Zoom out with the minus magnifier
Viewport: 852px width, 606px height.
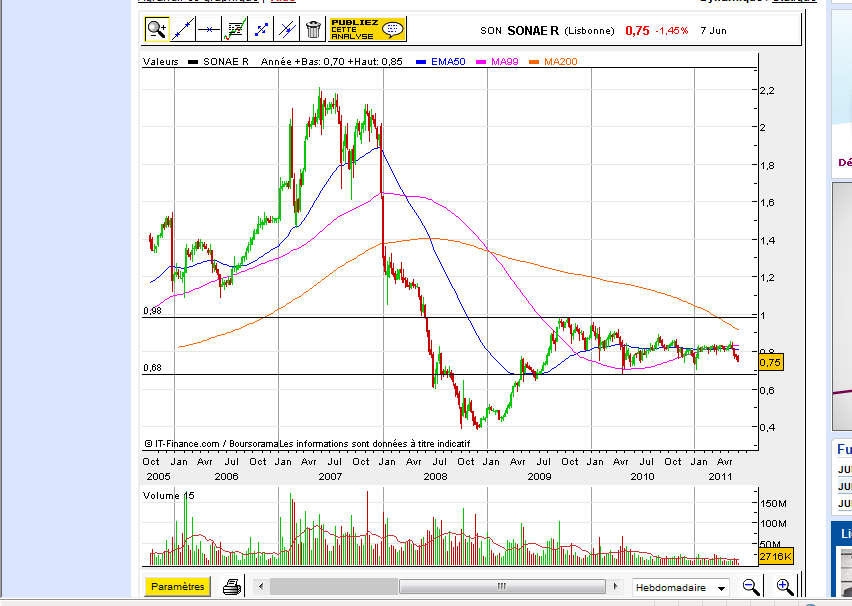(x=751, y=587)
